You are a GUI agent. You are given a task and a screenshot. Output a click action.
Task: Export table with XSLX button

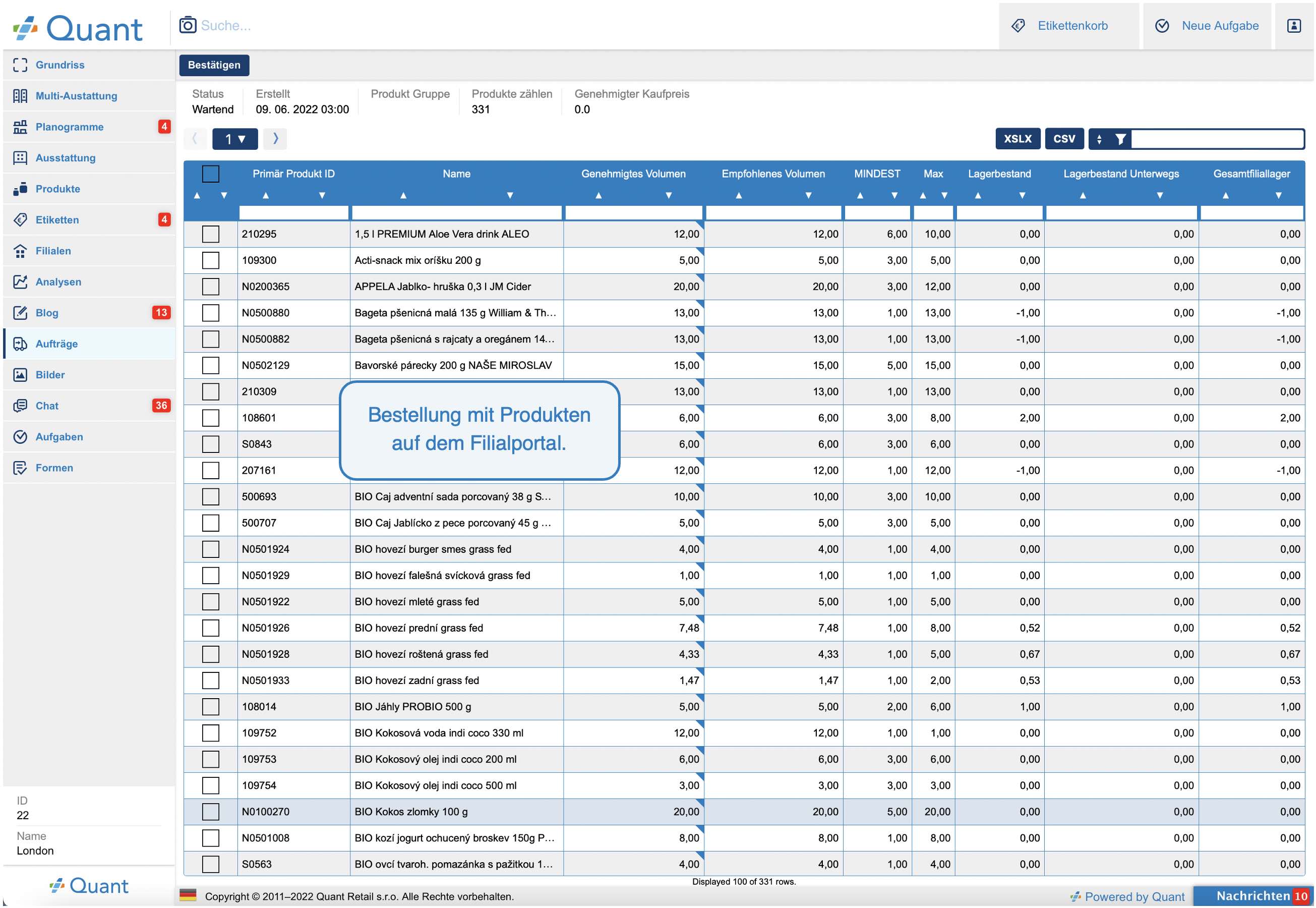[1018, 139]
